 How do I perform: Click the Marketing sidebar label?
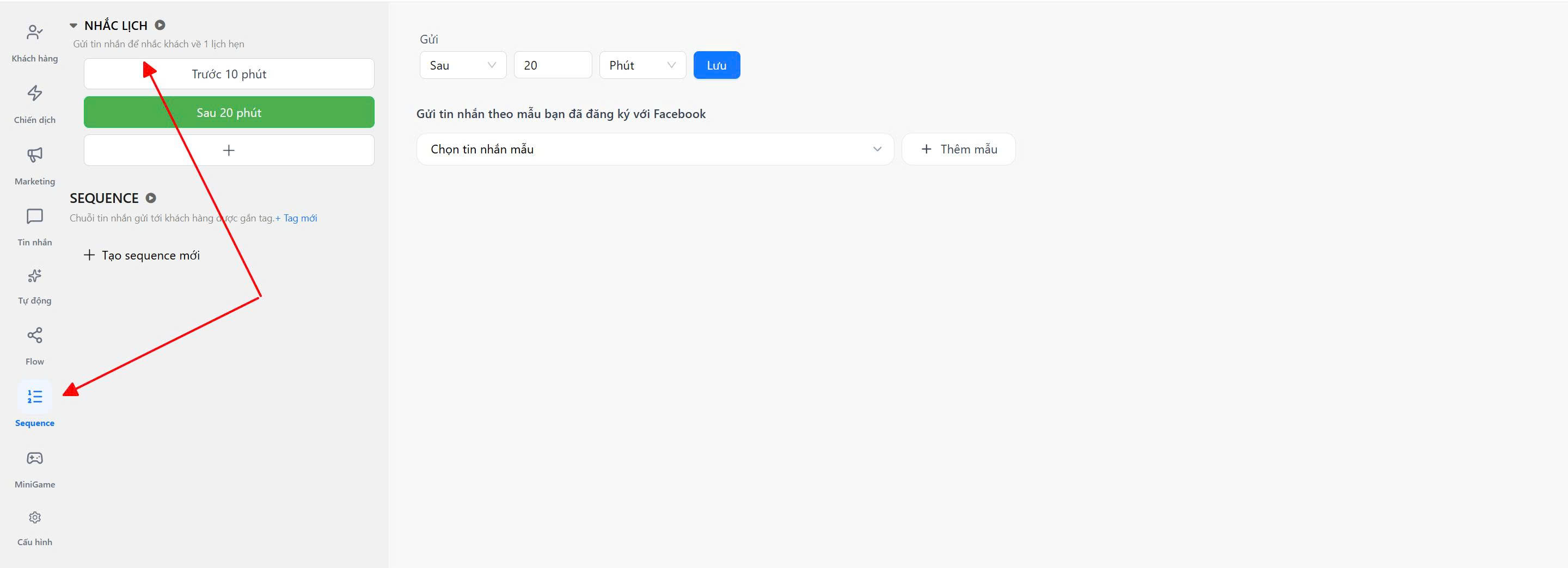click(35, 181)
